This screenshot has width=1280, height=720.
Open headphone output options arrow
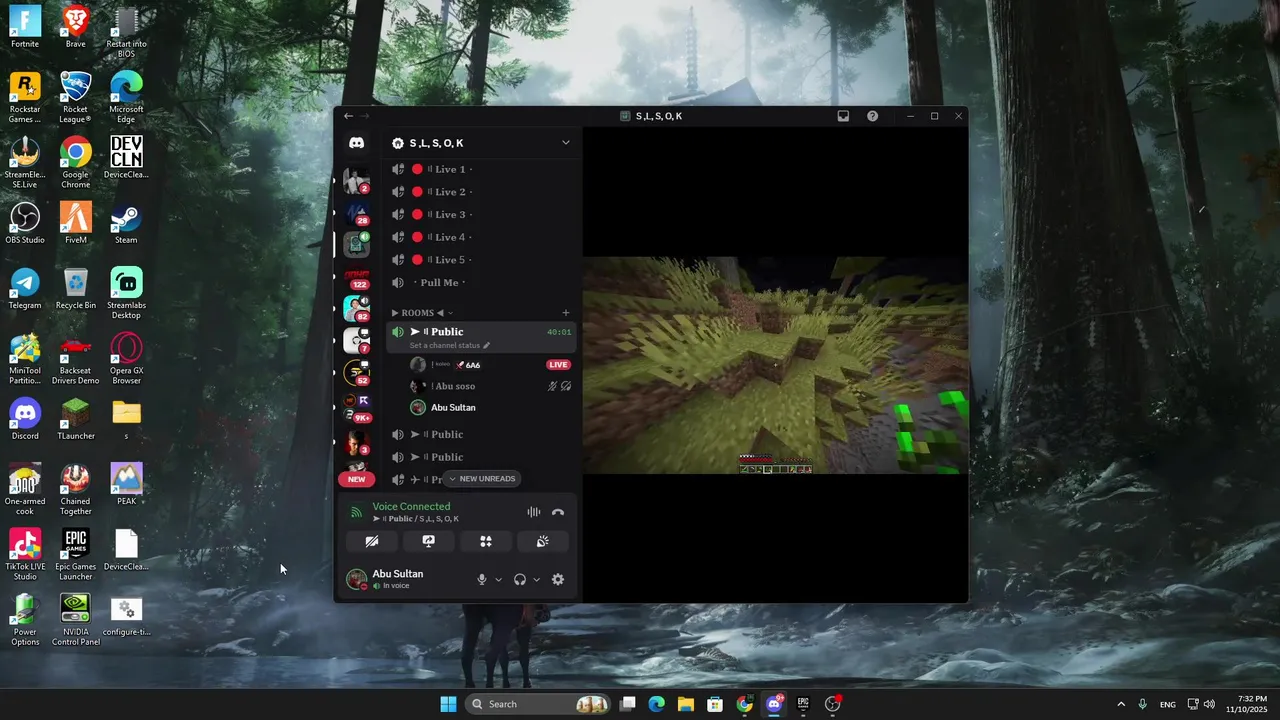[536, 580]
